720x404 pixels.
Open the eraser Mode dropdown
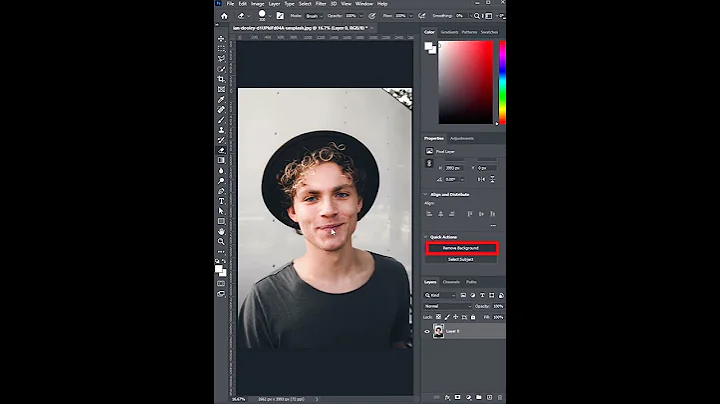pos(314,16)
